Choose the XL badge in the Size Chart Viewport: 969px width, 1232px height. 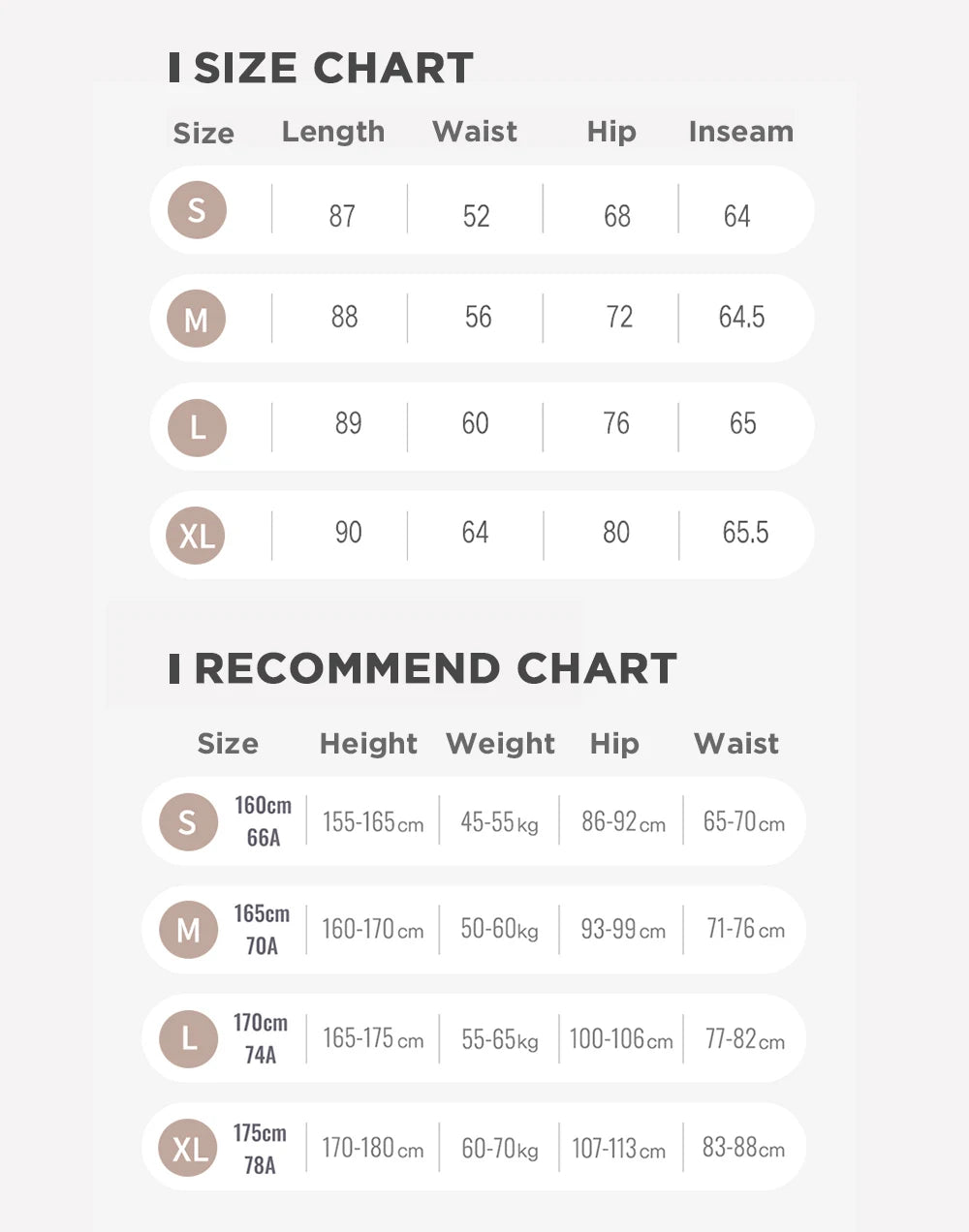point(196,536)
